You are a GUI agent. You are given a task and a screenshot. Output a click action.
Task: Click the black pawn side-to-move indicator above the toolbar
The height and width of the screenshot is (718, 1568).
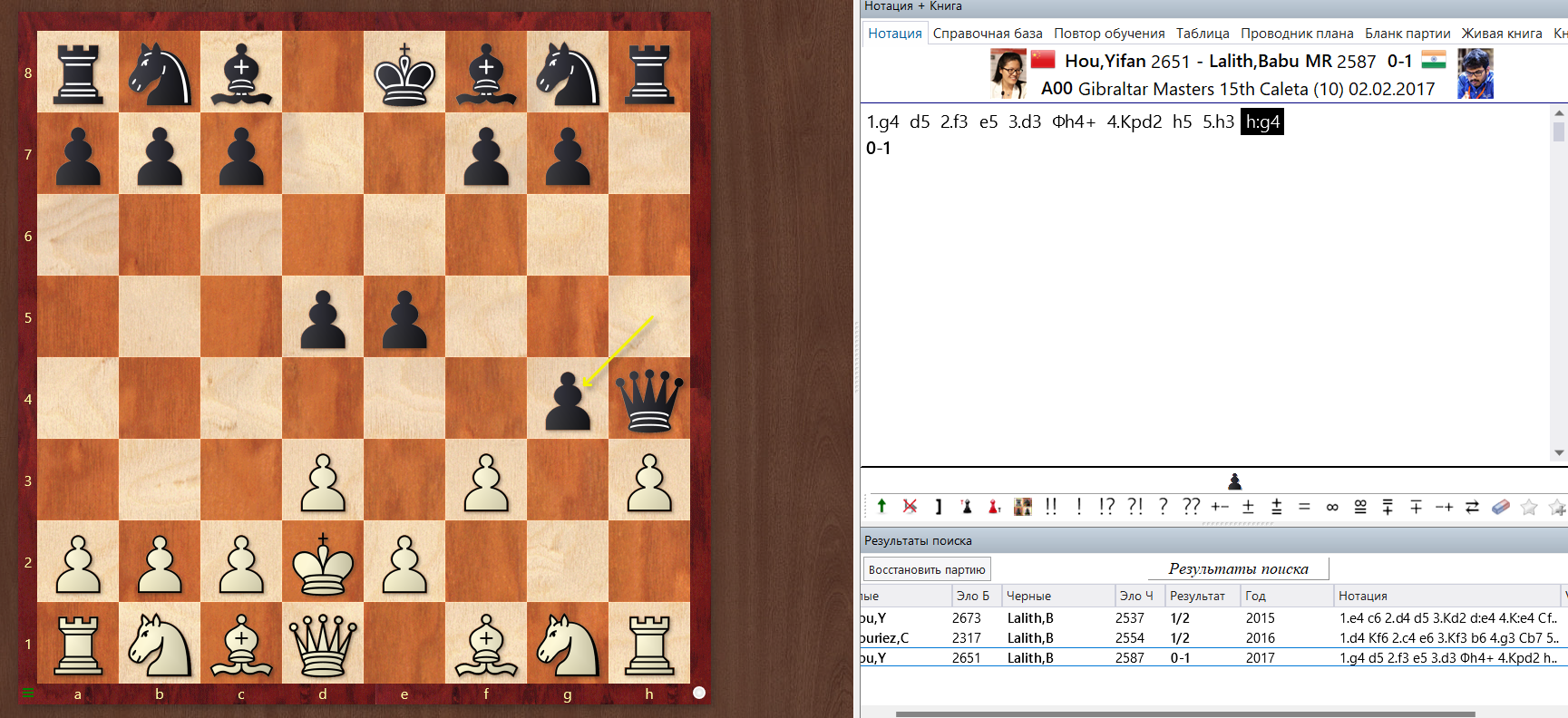pyautogui.click(x=1234, y=481)
